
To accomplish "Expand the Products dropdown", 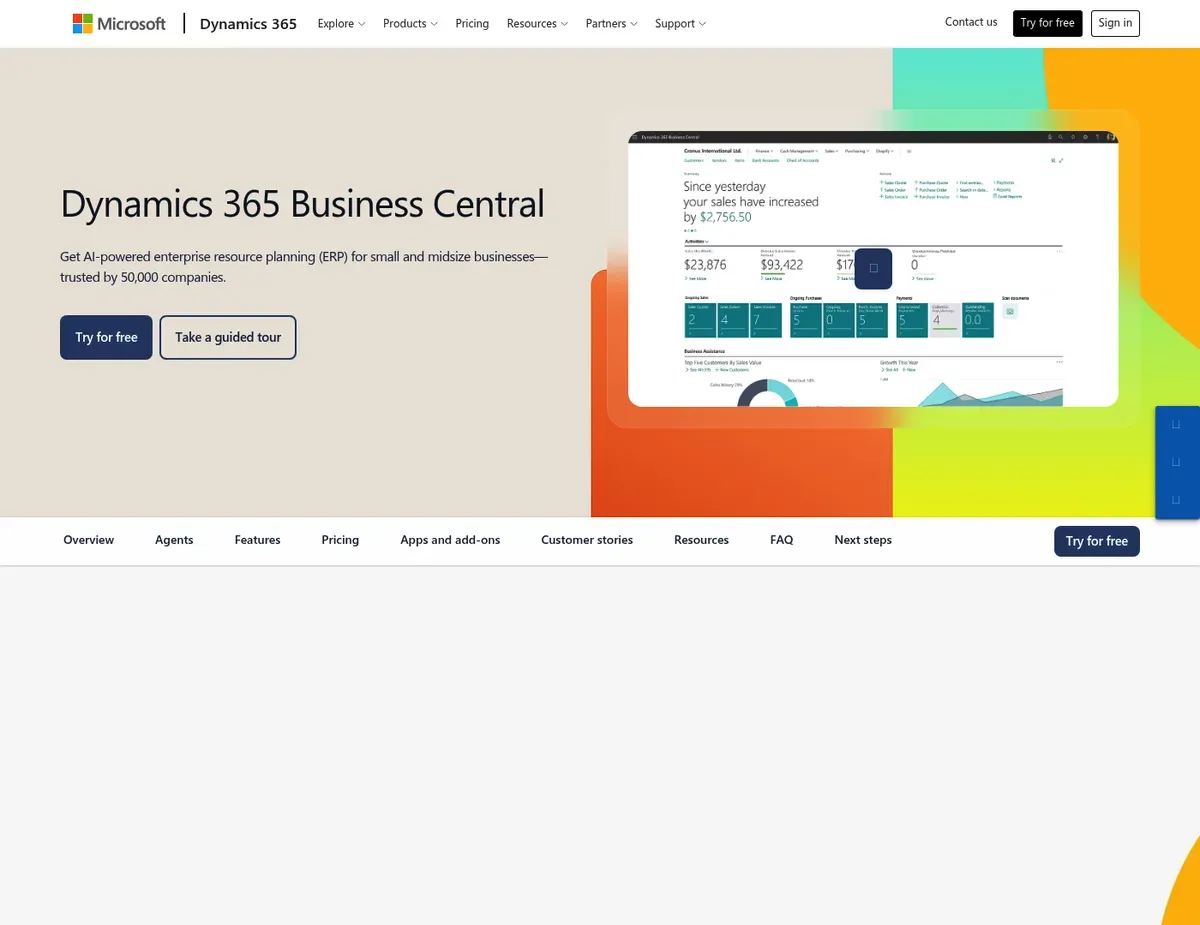I will pos(410,23).
